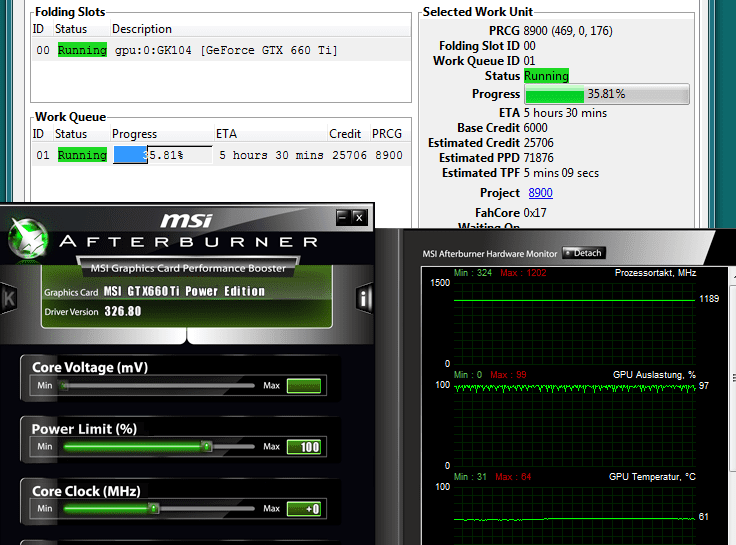Click the work queue blue progress bar cell
The height and width of the screenshot is (545, 736).
point(163,155)
